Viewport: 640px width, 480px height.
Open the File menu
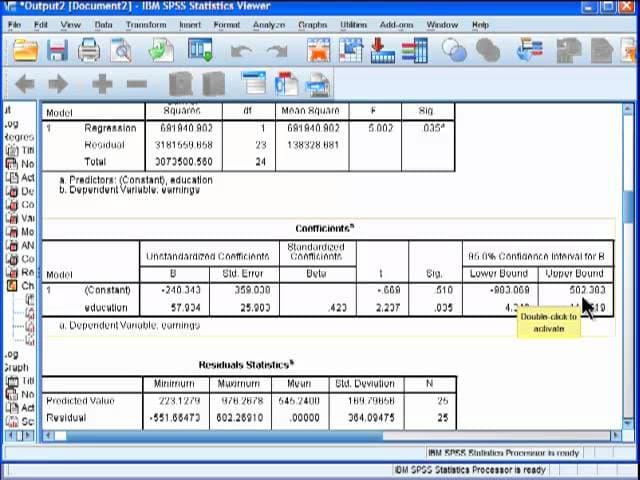pos(14,25)
